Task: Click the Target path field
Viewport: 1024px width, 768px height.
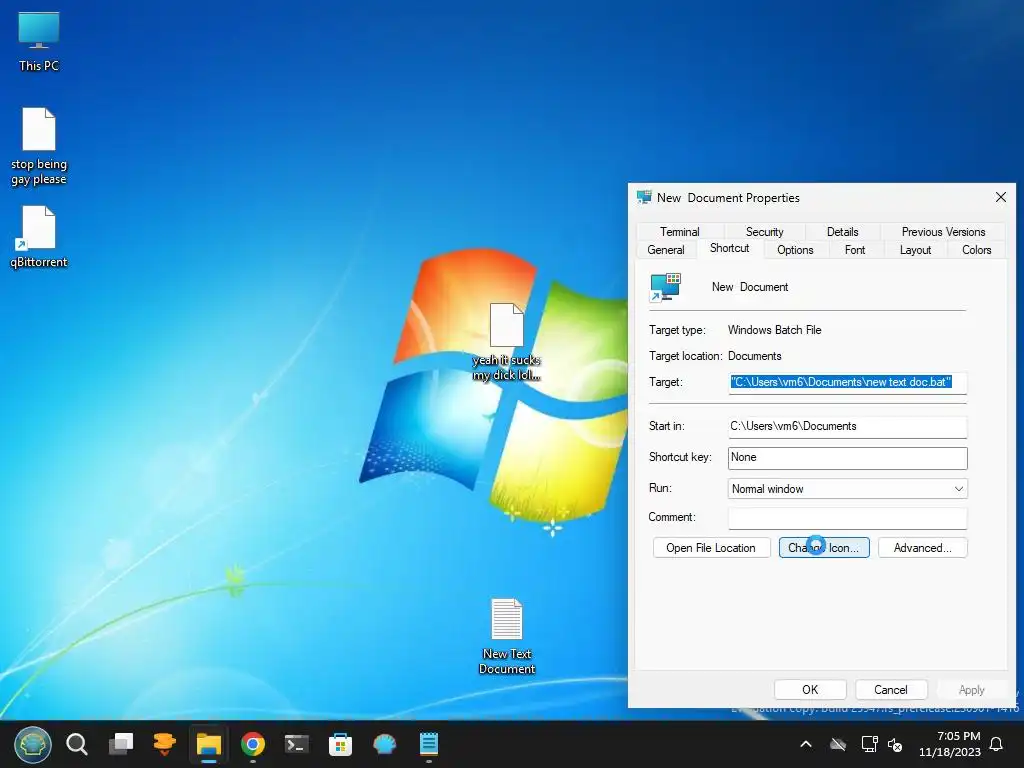Action: tap(847, 383)
